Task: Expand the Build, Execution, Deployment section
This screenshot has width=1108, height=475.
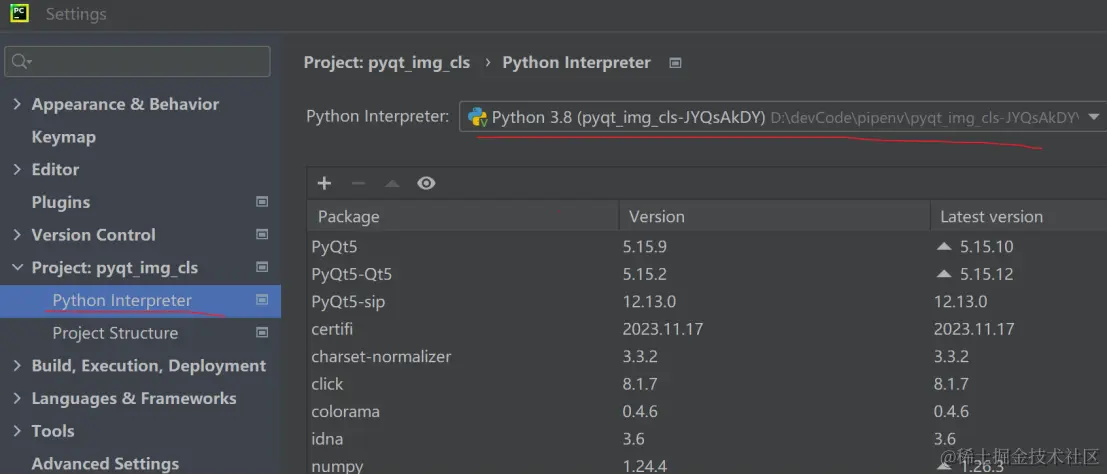Action: tap(17, 366)
